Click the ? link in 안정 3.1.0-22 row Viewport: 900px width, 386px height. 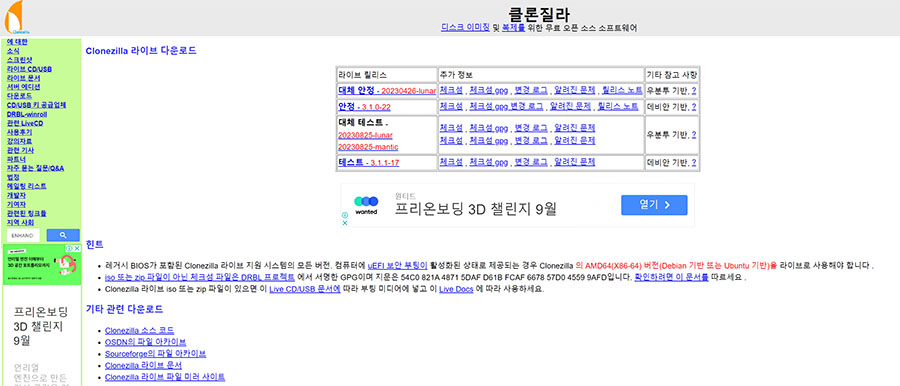(694, 106)
